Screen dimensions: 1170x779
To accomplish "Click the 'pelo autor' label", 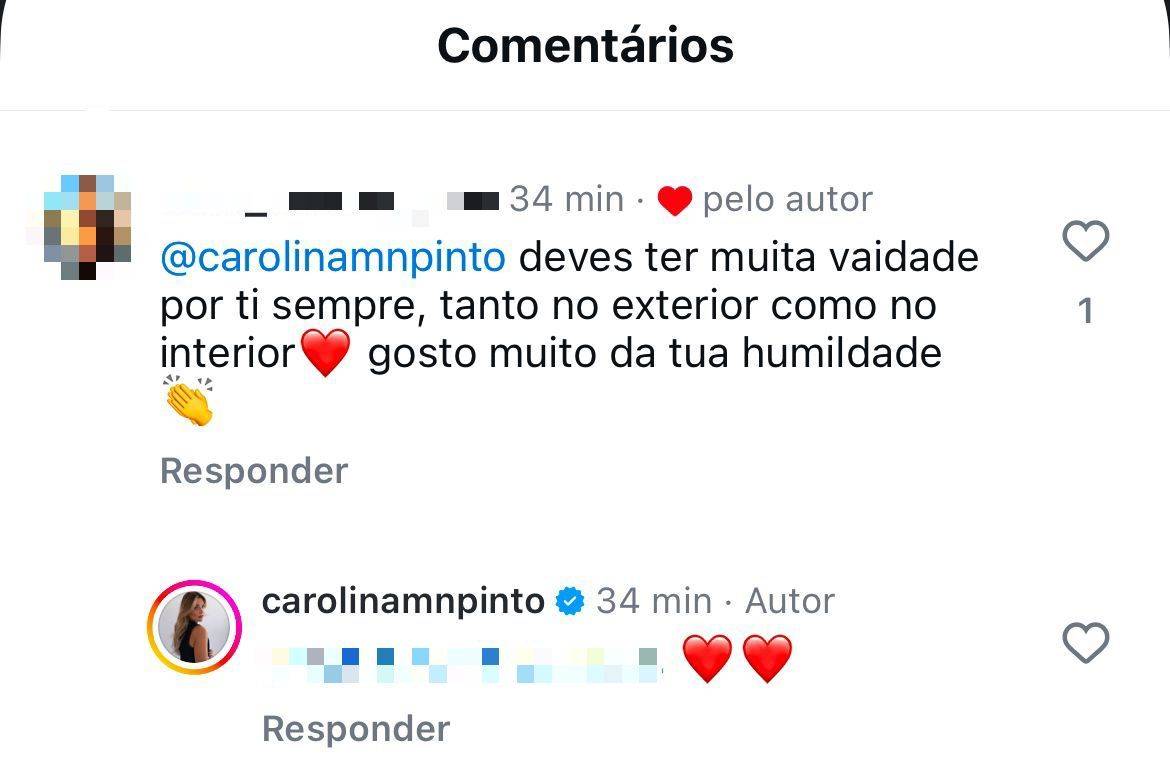I will 787,200.
